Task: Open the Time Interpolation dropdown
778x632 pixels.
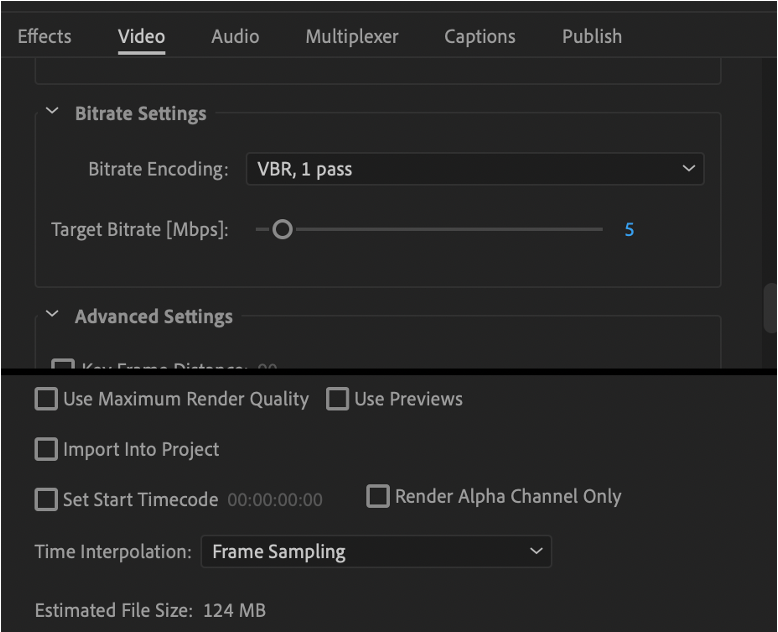Action: (x=376, y=551)
